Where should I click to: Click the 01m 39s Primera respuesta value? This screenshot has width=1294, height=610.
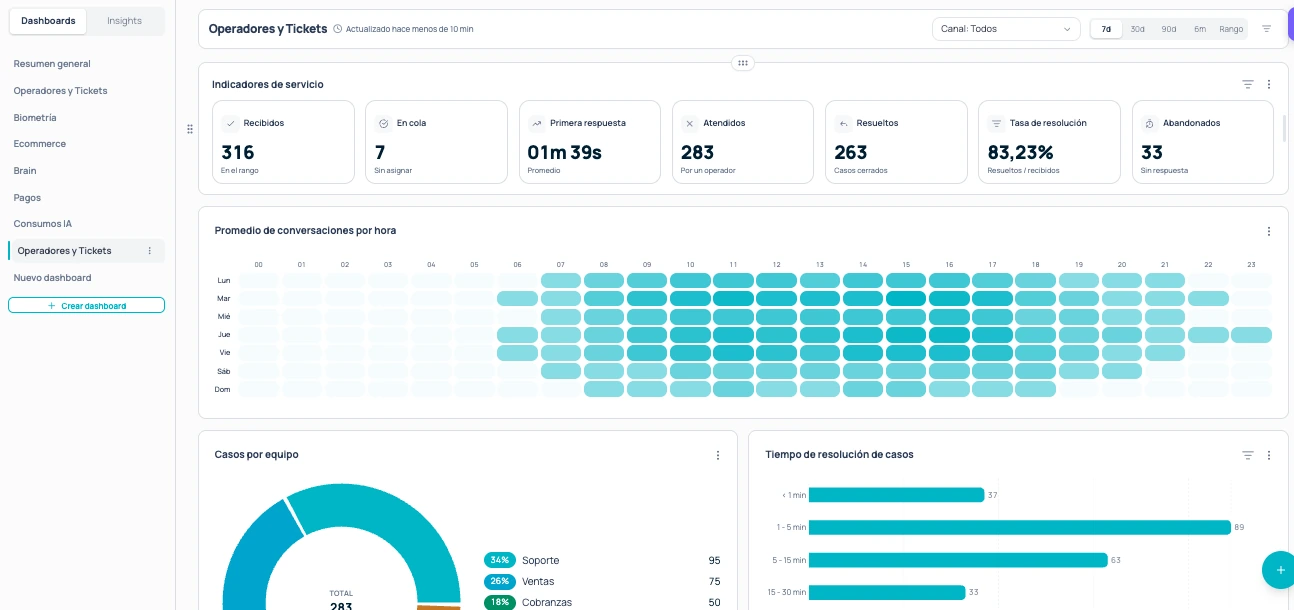564,153
